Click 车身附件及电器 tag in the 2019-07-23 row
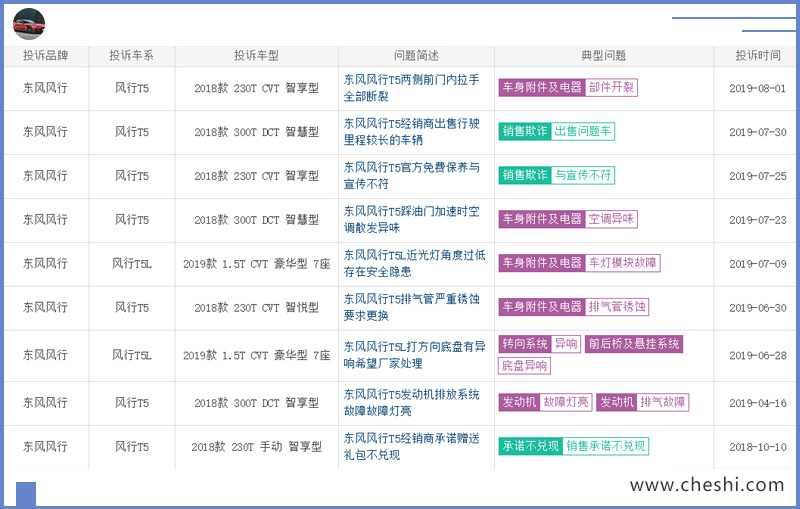The height and width of the screenshot is (509, 800). tap(542, 219)
